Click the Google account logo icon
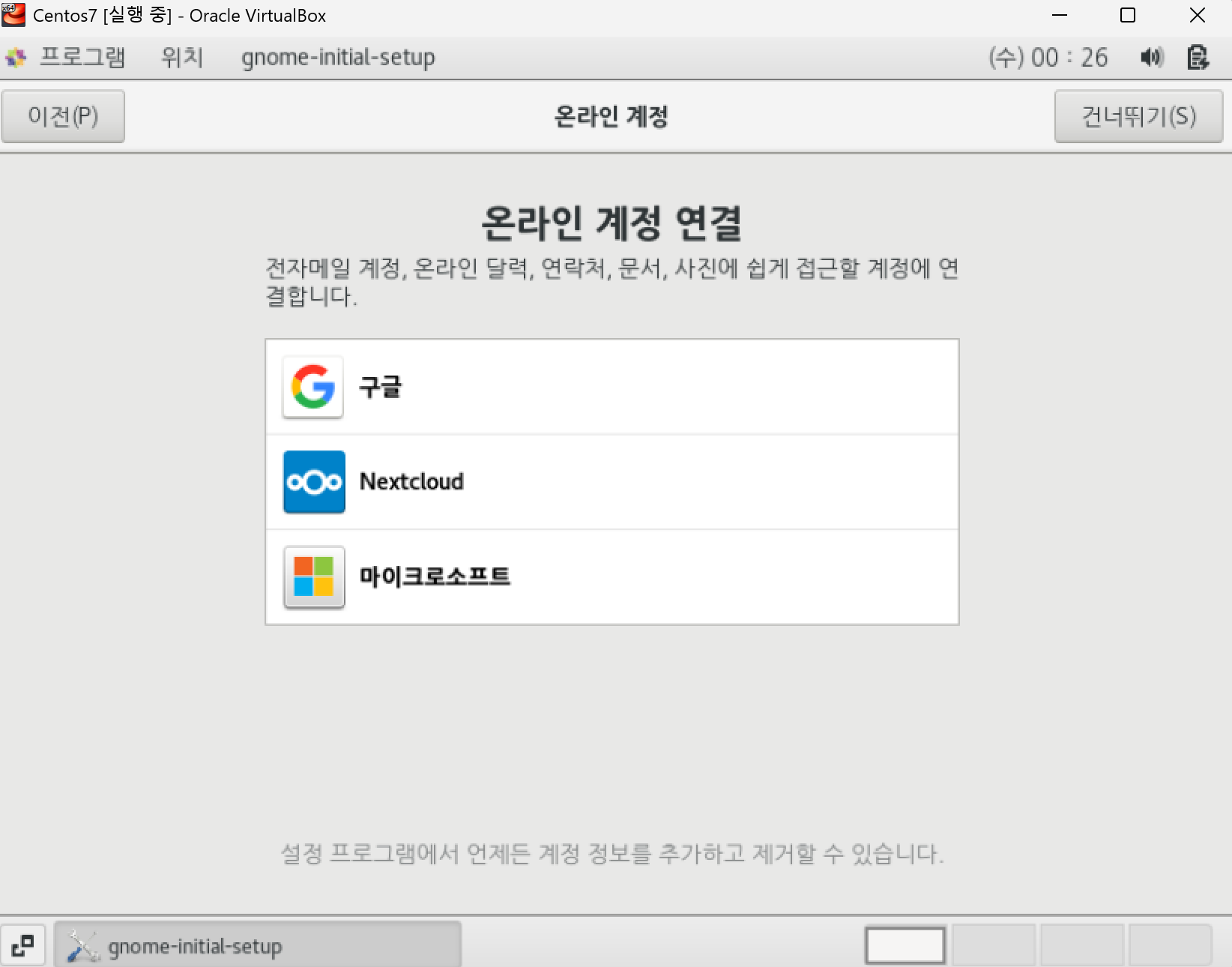1232x967 pixels. point(313,387)
